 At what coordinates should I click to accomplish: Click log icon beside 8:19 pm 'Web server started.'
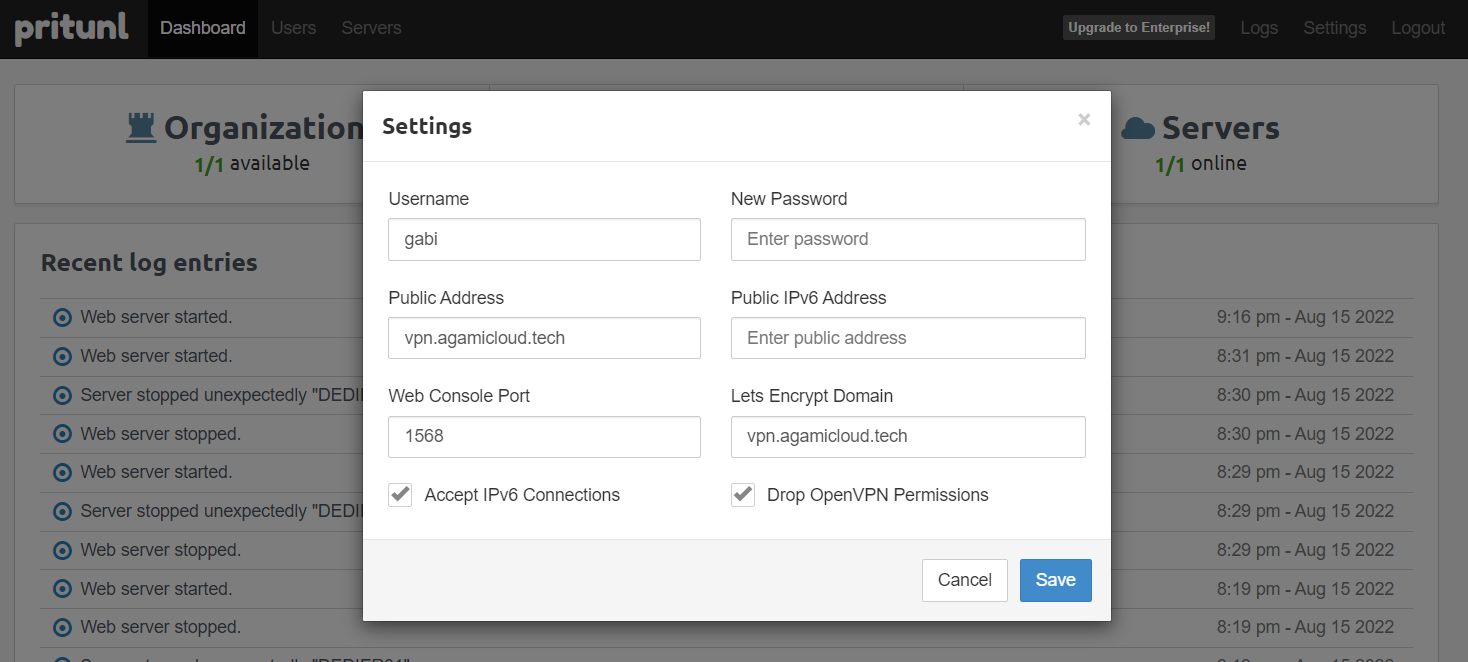62,589
